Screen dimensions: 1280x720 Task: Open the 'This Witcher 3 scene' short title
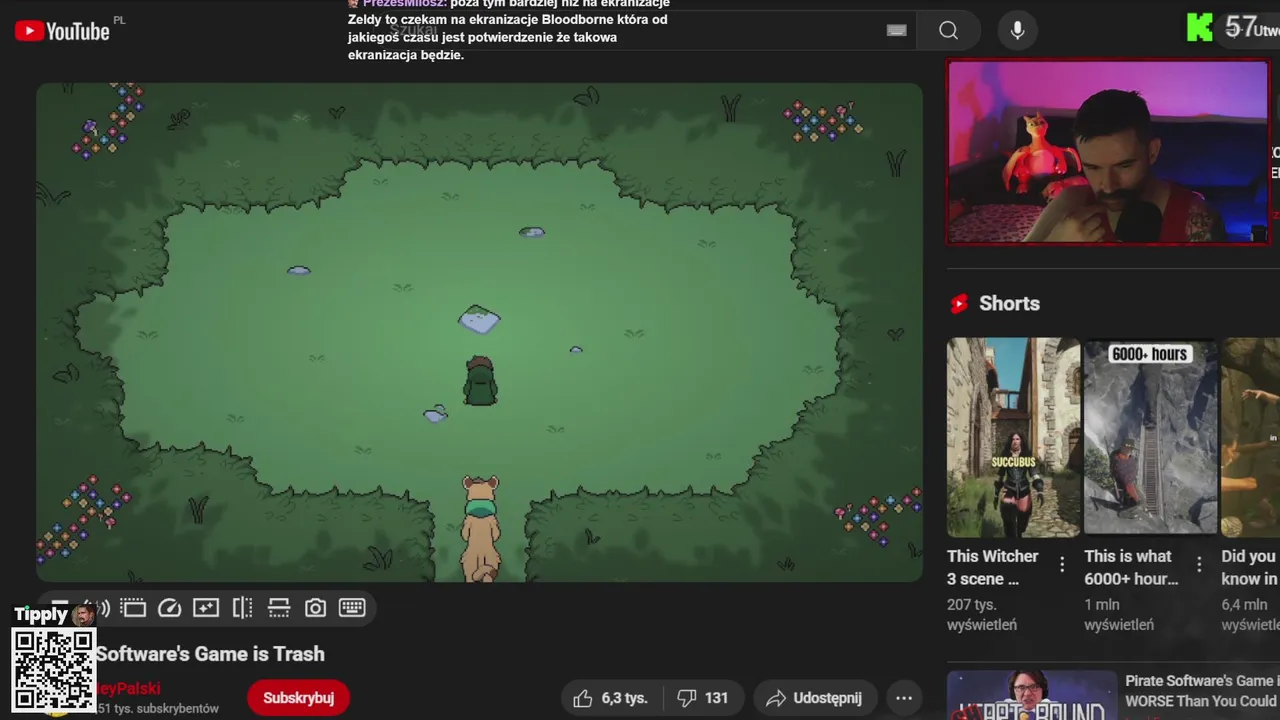993,567
